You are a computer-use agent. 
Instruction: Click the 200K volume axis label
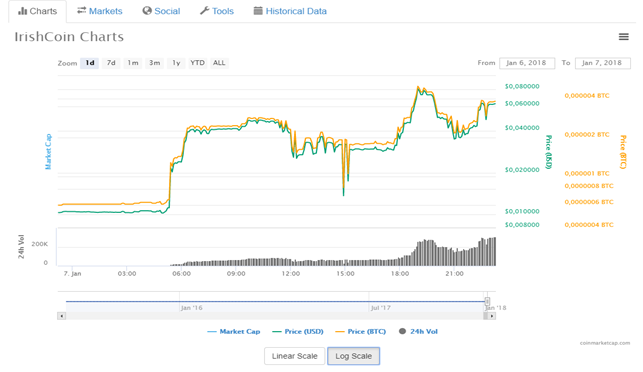point(40,244)
